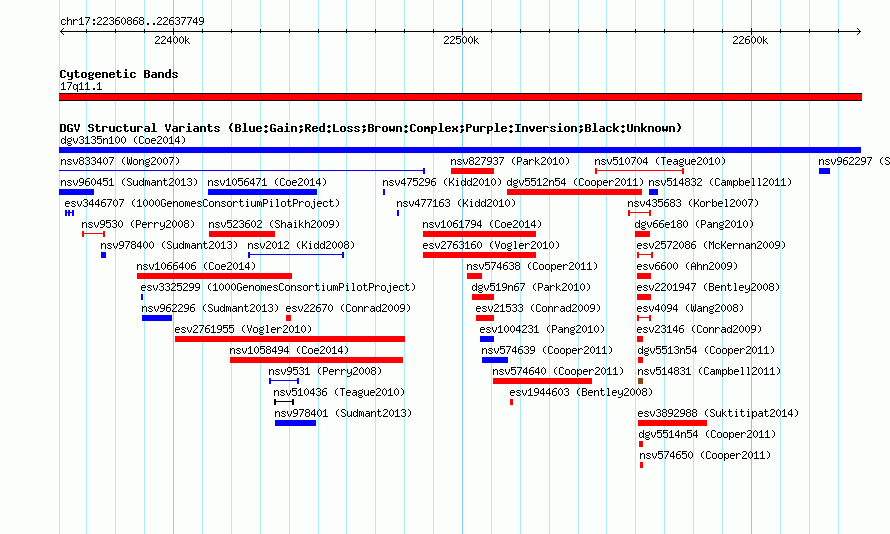Open dgv66e180 (Pang2010) variant label
890x534 pixels.
coord(694,224)
